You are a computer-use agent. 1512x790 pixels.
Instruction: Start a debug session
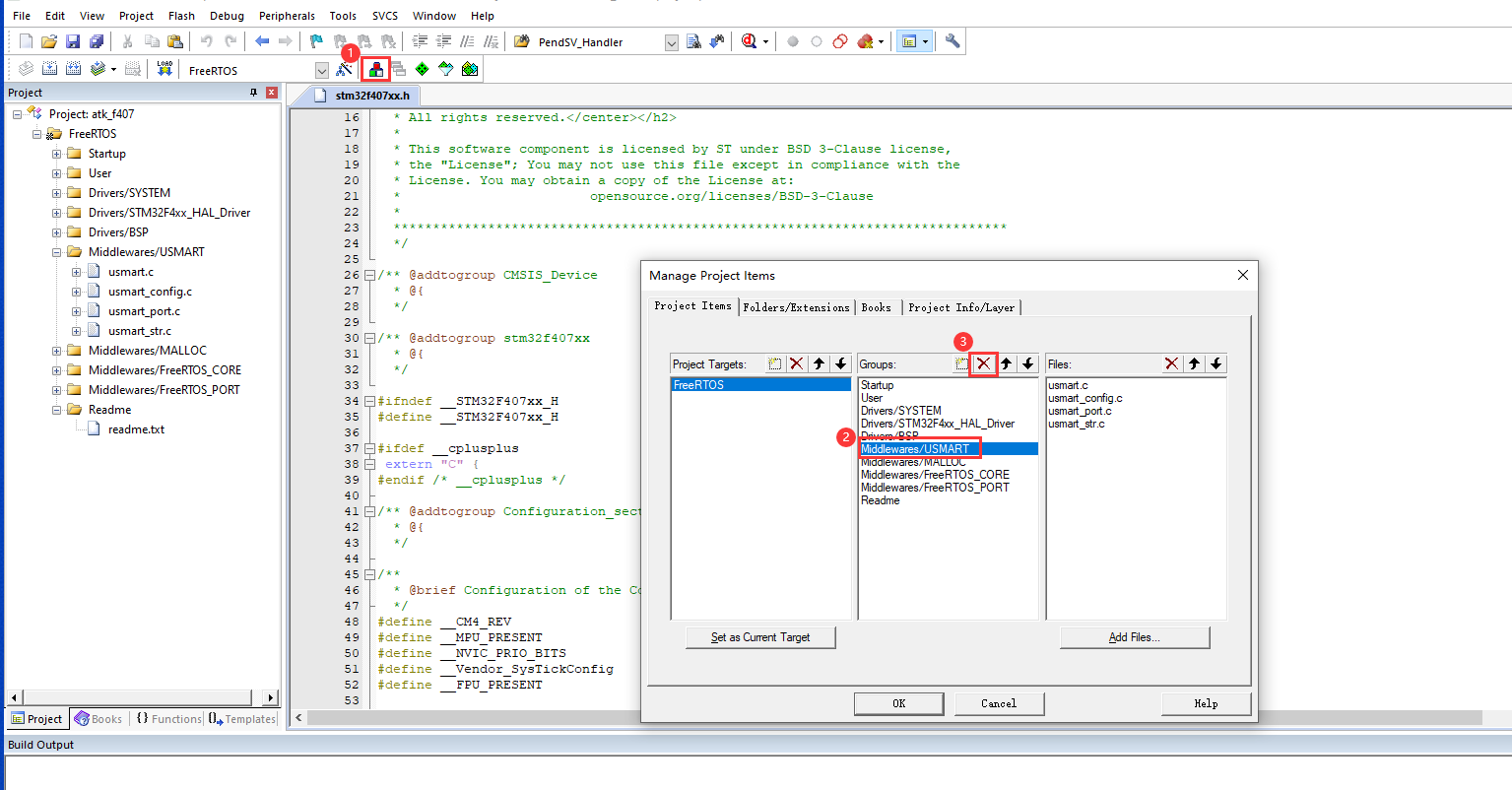(x=749, y=41)
